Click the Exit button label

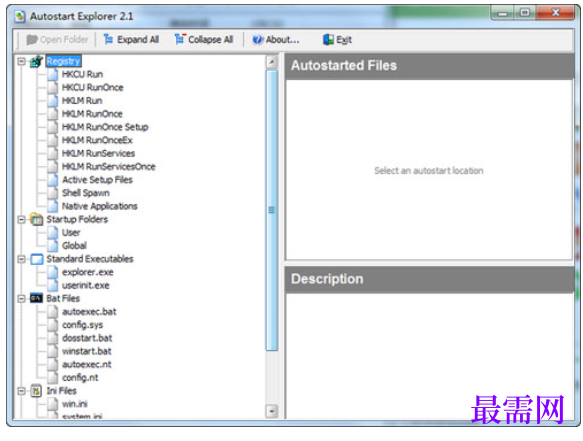(x=344, y=40)
